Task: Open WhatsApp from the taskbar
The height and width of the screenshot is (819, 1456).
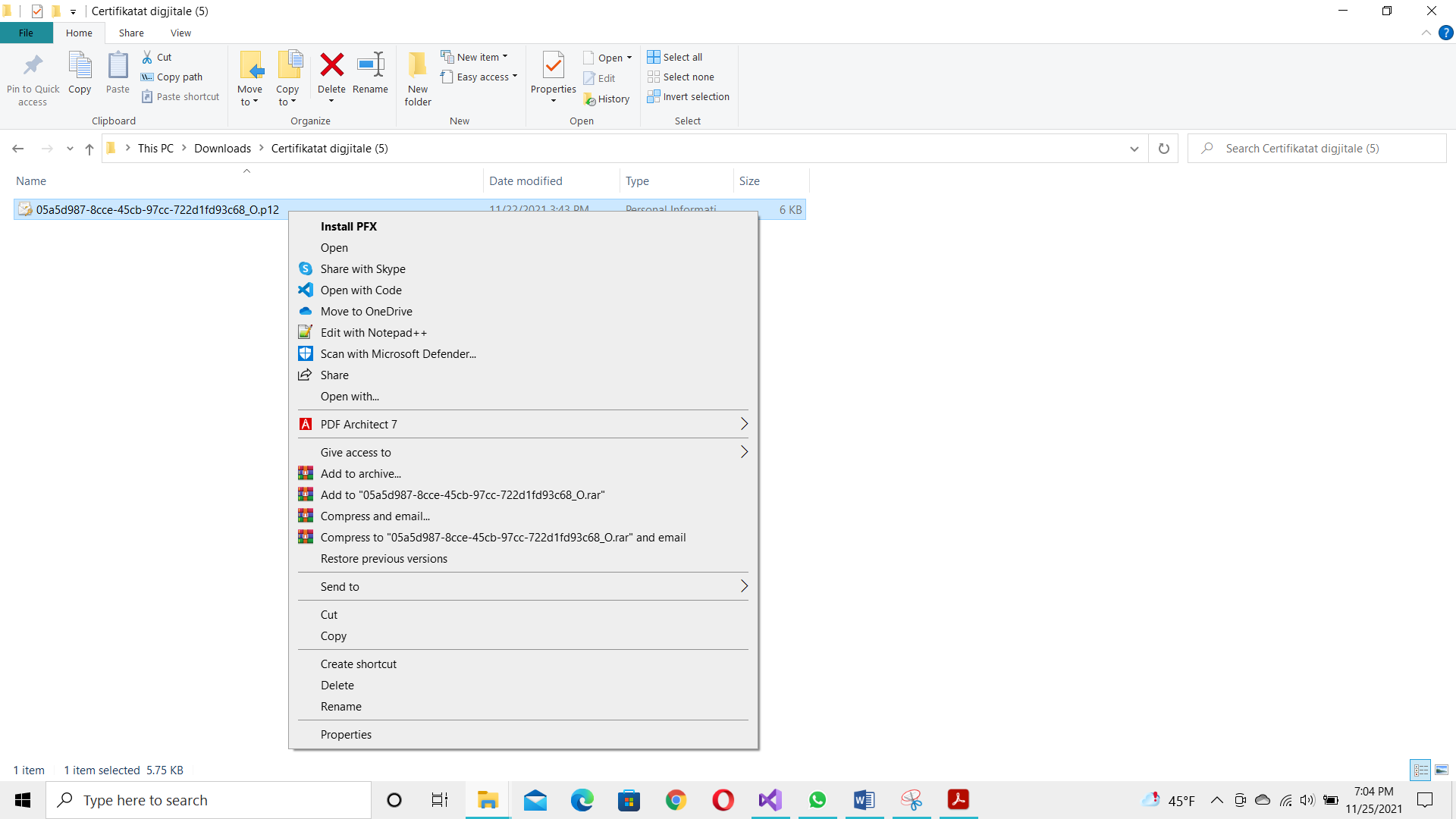Action: [x=817, y=800]
